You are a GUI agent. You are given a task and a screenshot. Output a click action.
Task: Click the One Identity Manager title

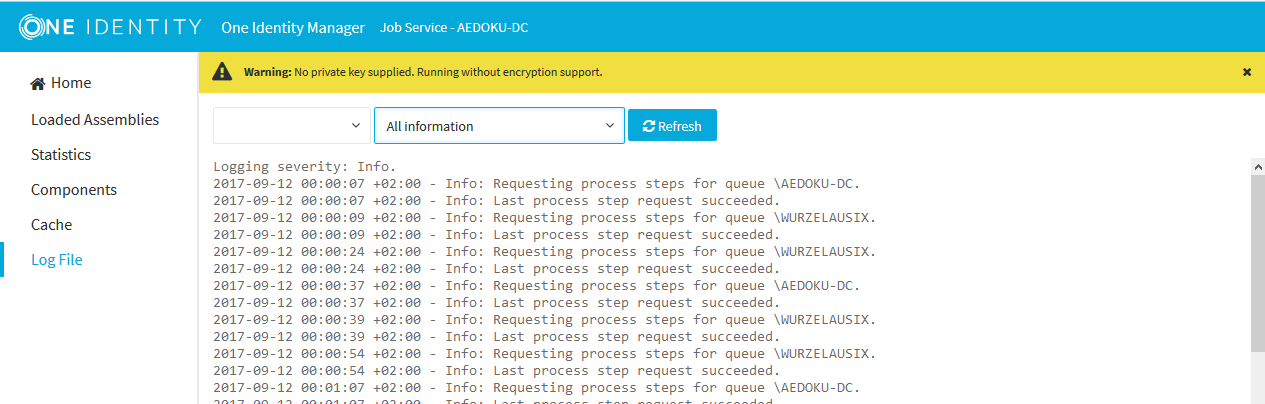click(x=293, y=27)
